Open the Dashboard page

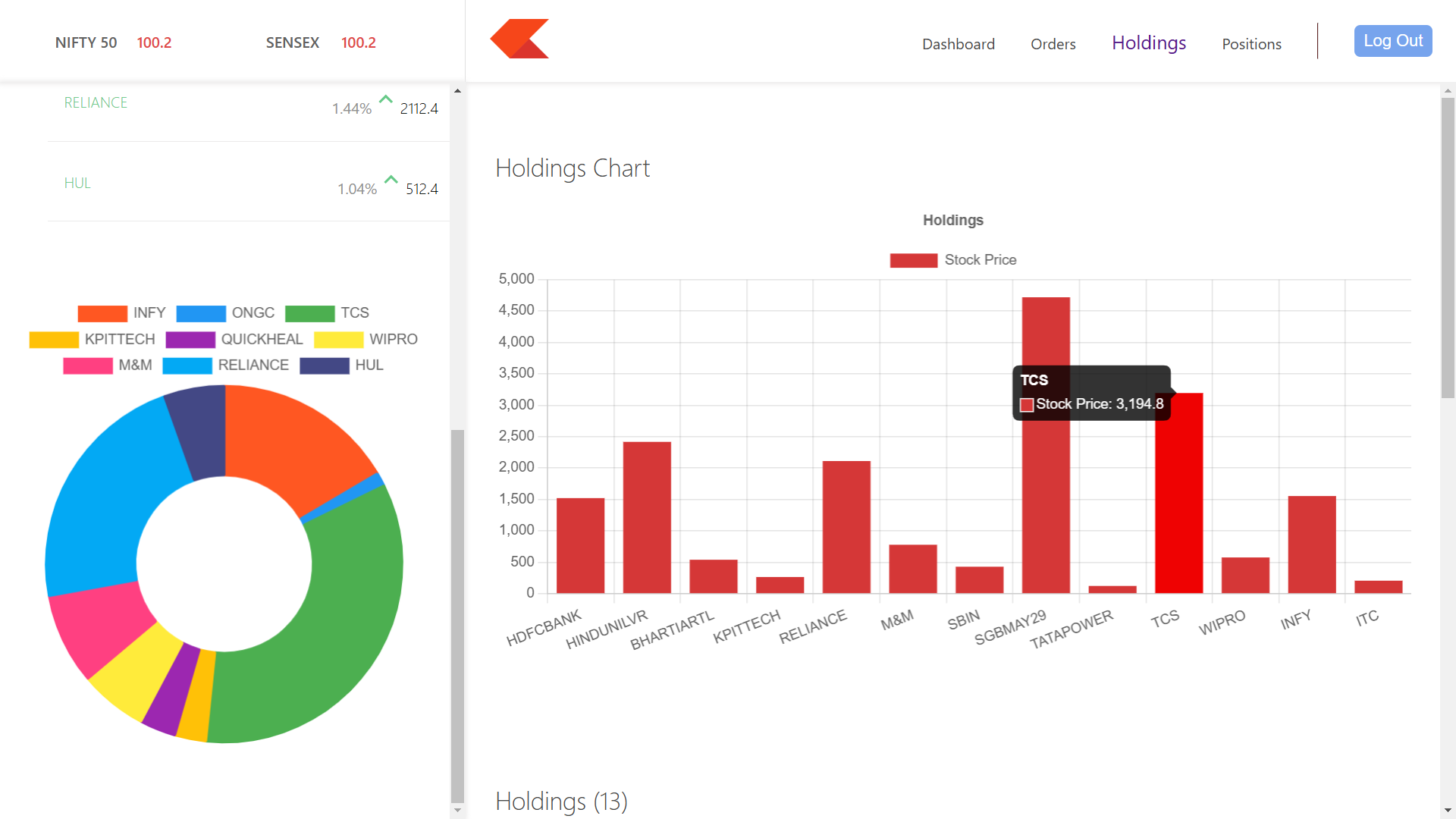pyautogui.click(x=959, y=44)
